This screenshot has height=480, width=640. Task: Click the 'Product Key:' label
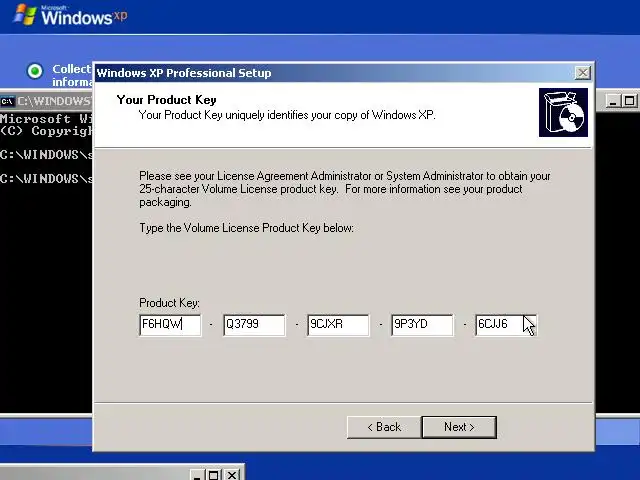[169, 303]
